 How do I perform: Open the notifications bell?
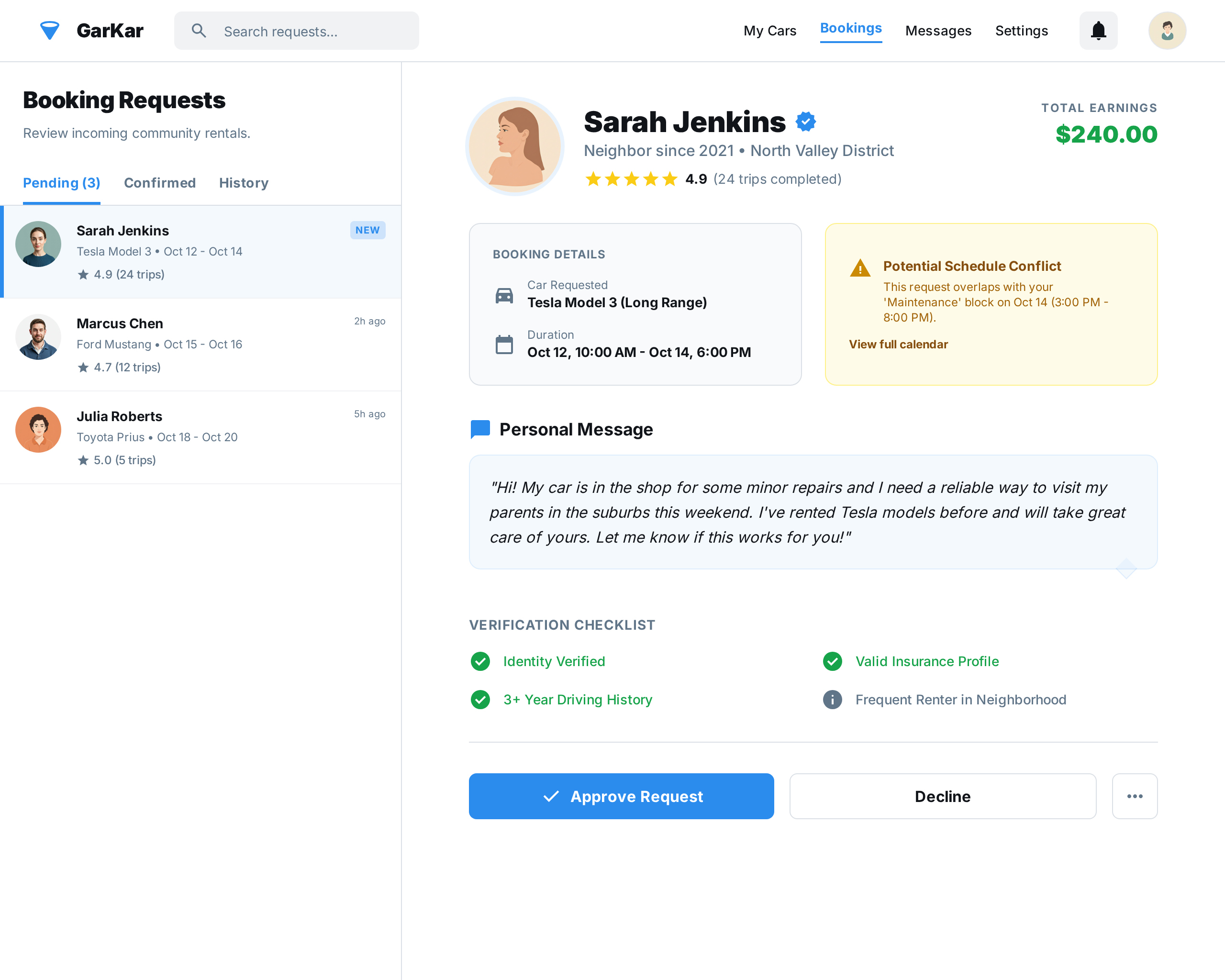[x=1098, y=31]
